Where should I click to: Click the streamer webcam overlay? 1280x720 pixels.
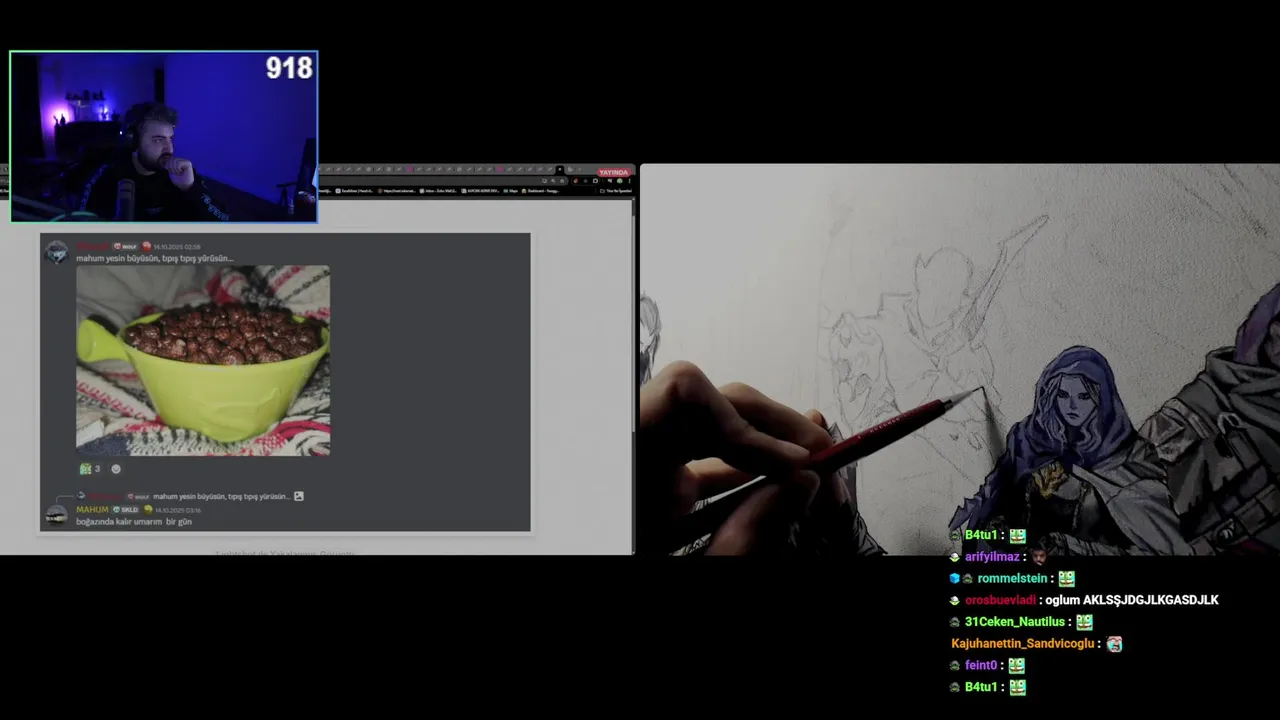point(164,137)
